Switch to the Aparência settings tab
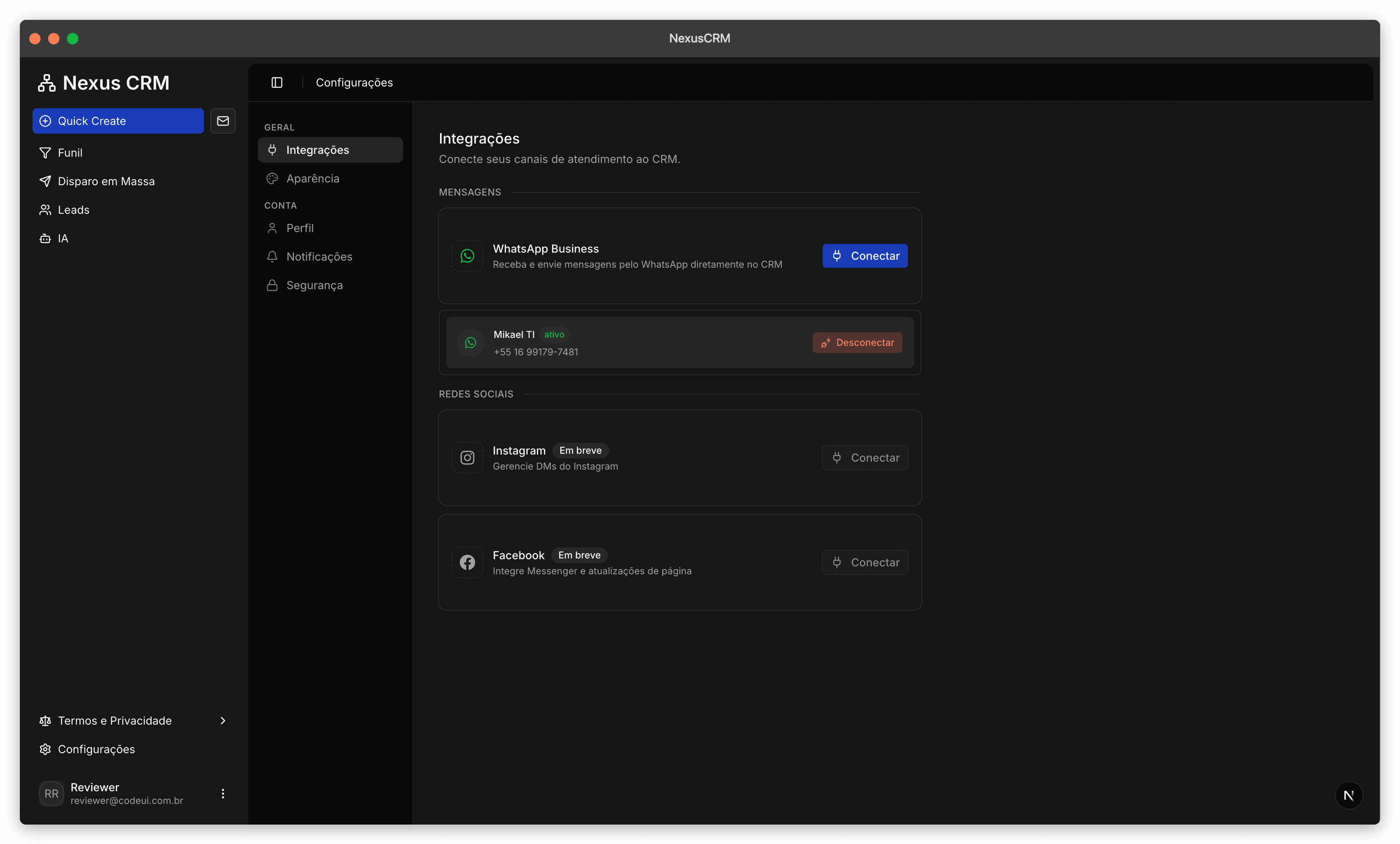1400x844 pixels. pyautogui.click(x=330, y=178)
